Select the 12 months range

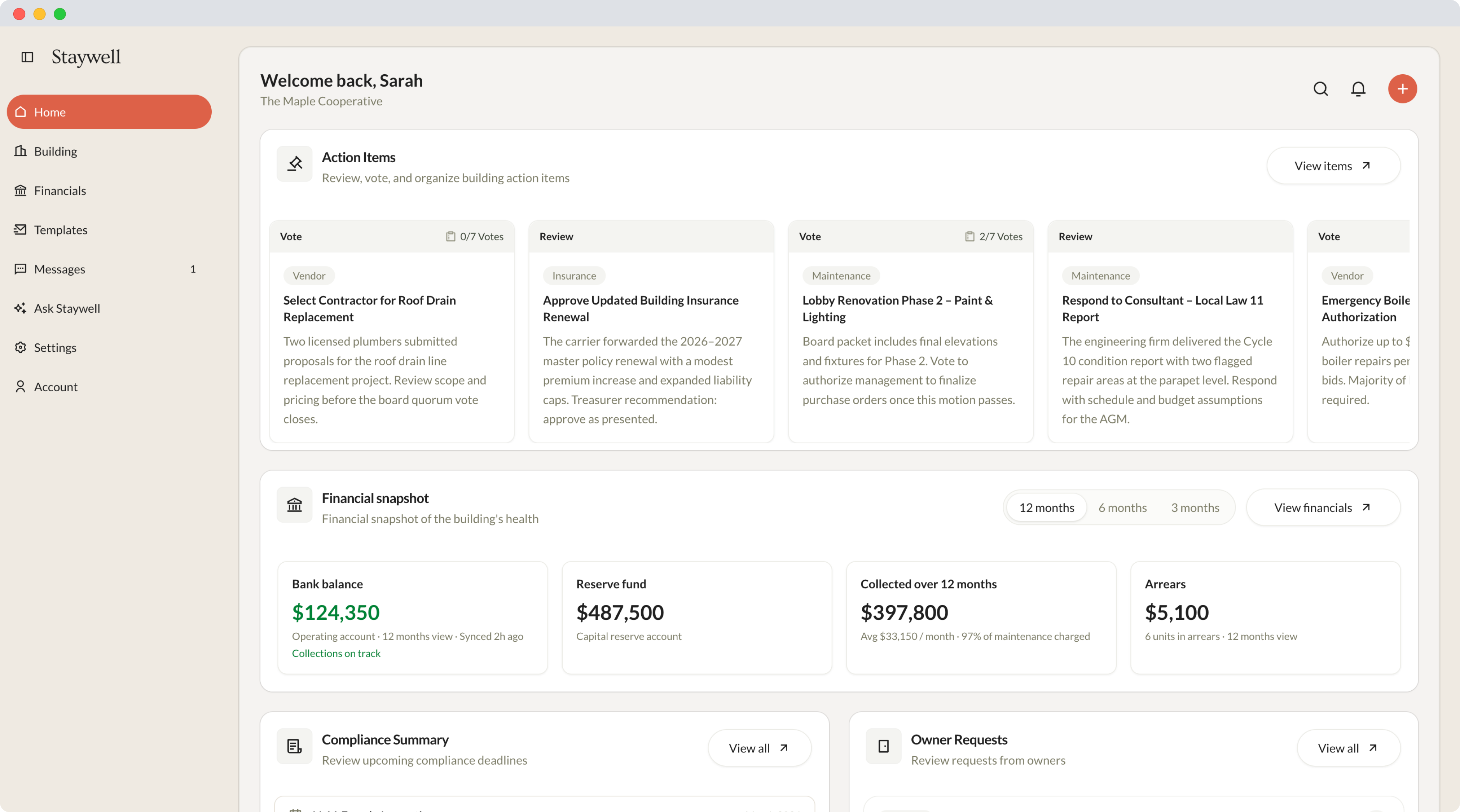point(1046,508)
